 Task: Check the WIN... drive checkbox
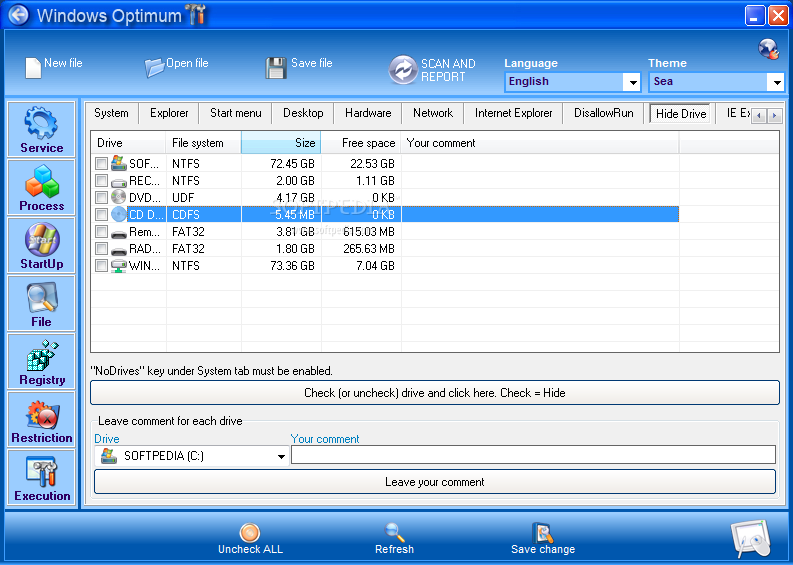102,266
